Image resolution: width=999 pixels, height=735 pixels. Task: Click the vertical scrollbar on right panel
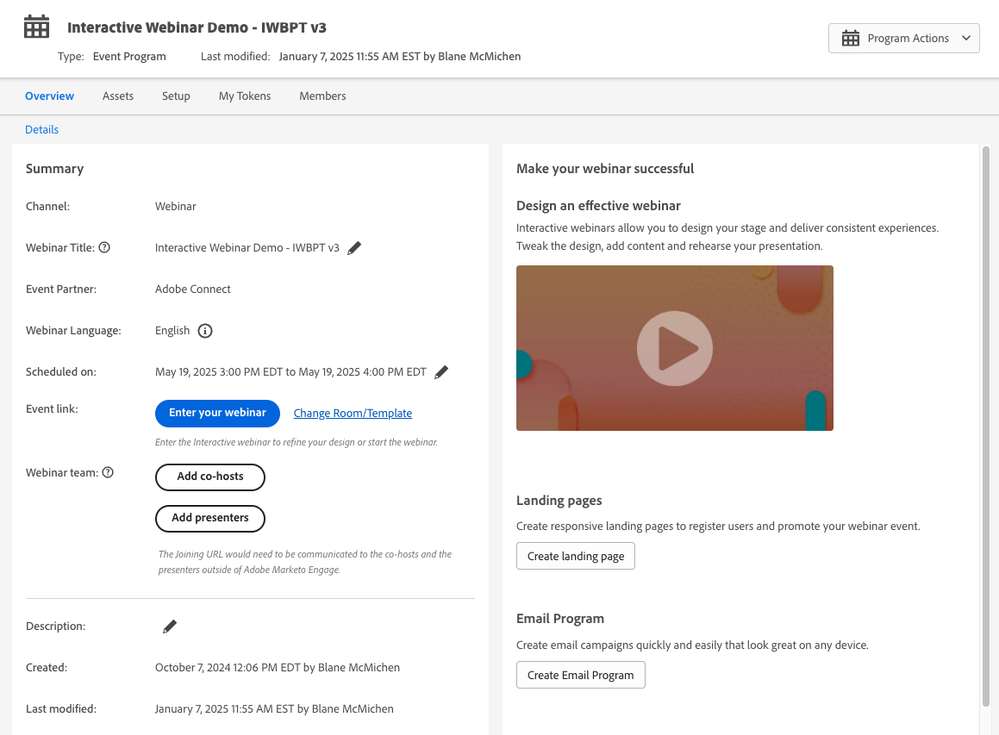(x=986, y=427)
